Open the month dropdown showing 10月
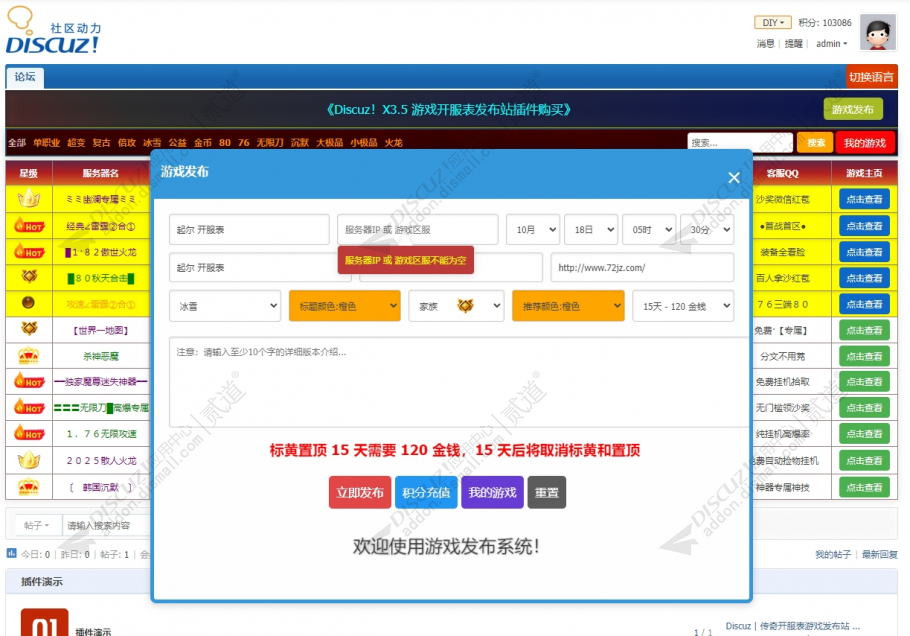 [x=533, y=230]
